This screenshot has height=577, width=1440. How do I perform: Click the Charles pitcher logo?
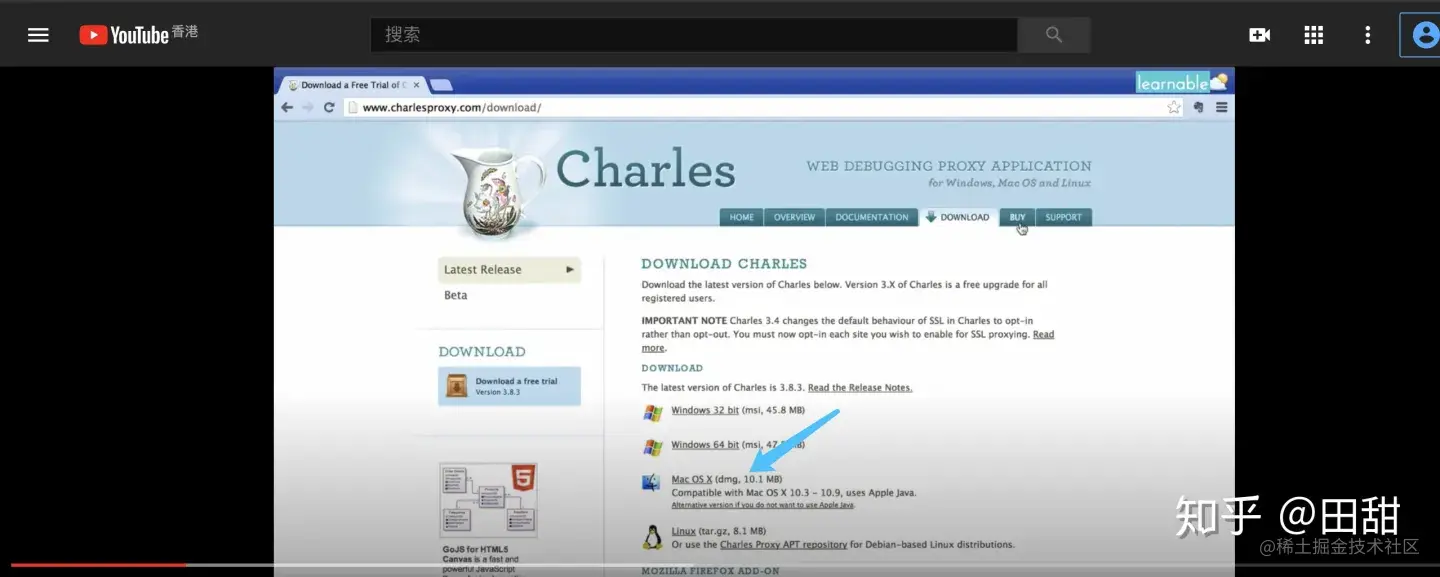click(x=497, y=193)
